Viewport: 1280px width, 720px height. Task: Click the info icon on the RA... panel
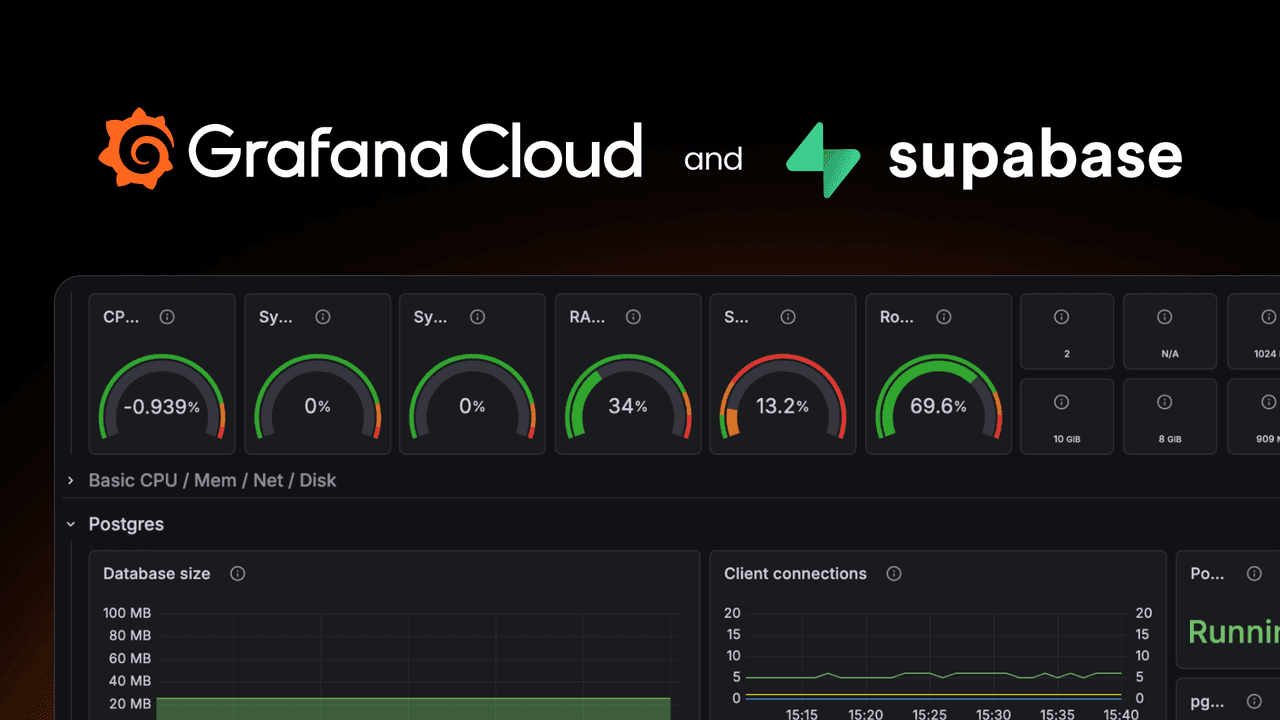633,317
